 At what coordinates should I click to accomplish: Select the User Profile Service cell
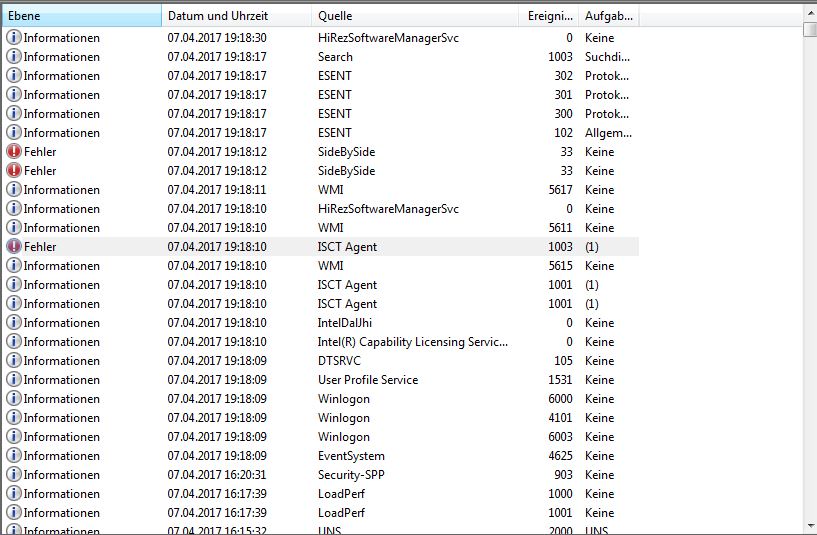tap(368, 380)
